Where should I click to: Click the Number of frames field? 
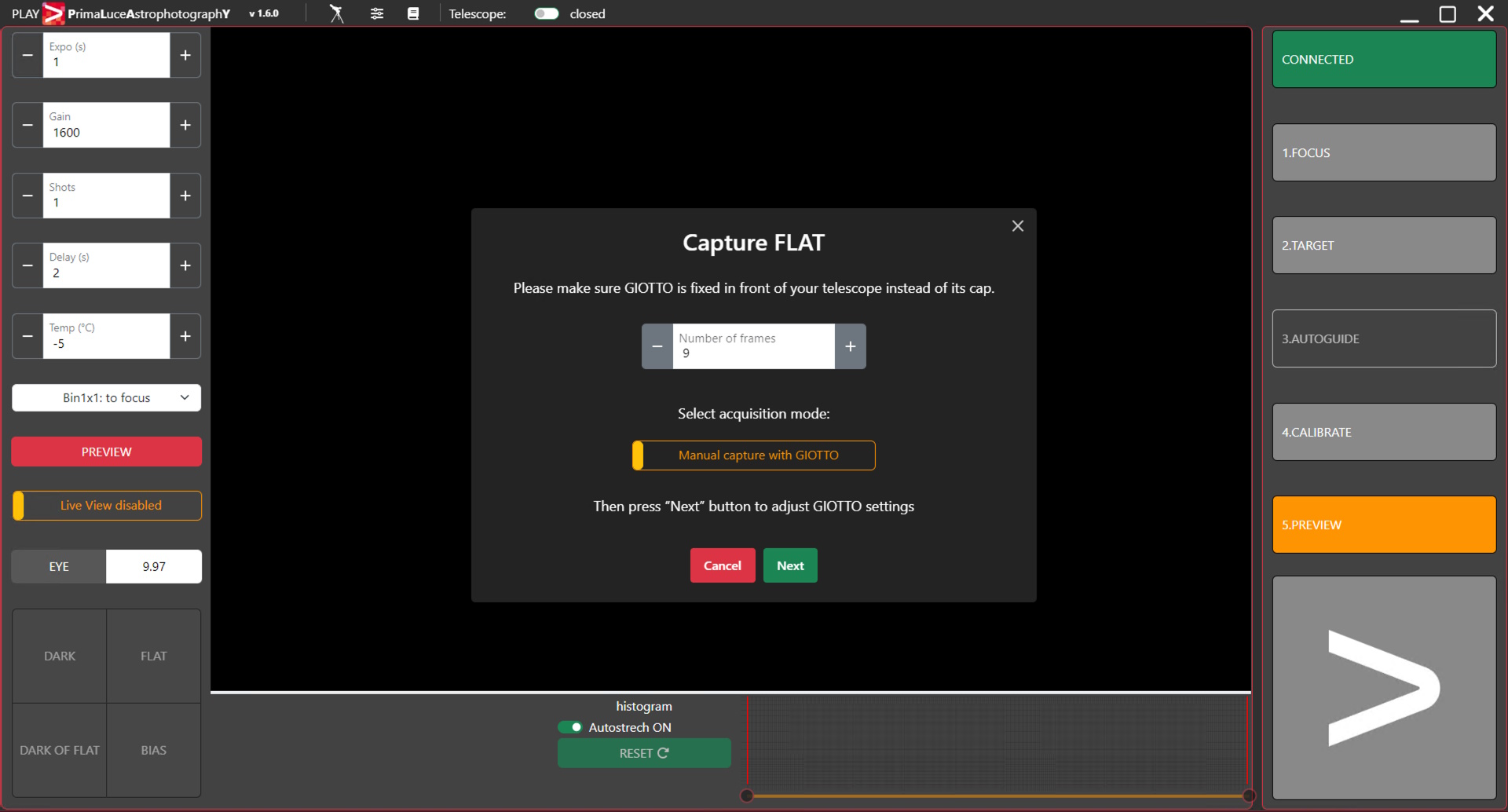click(x=754, y=346)
